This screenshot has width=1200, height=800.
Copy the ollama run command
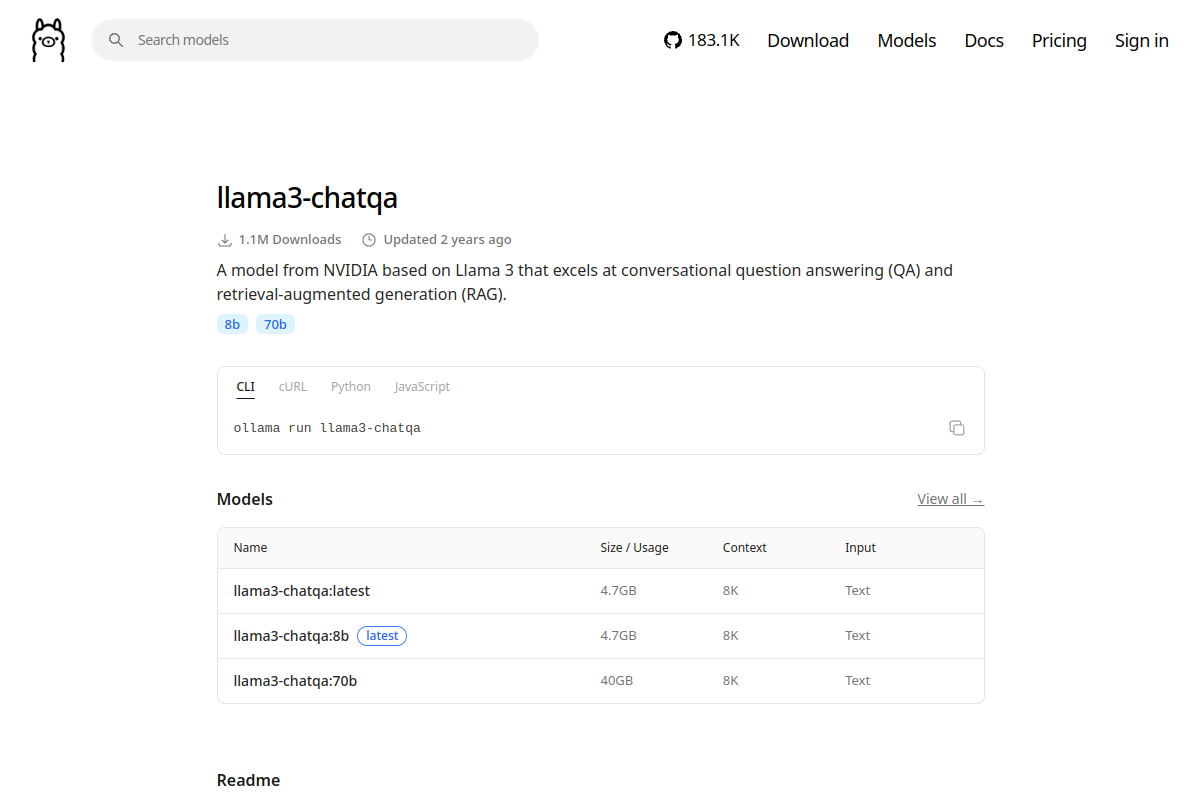pos(957,428)
